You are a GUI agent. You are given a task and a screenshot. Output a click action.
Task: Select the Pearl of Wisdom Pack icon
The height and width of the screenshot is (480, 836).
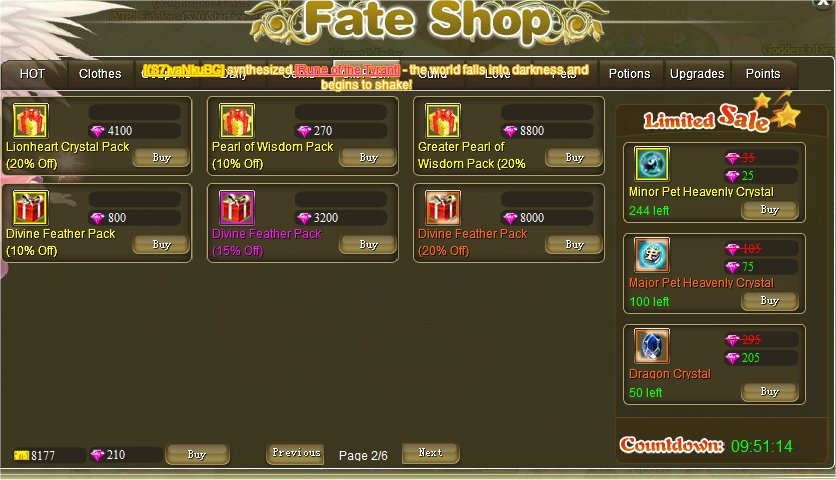pos(237,121)
